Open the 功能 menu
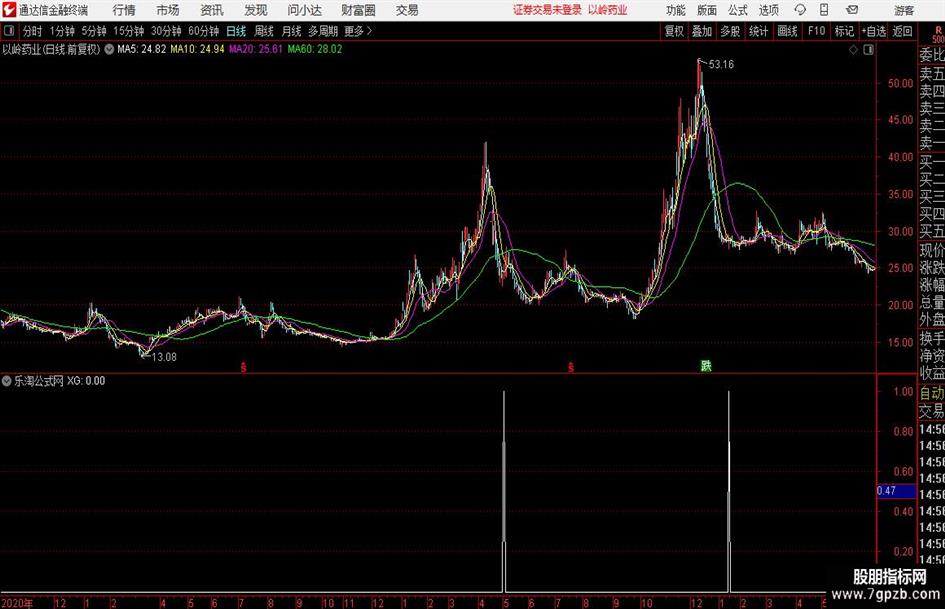 (x=676, y=10)
